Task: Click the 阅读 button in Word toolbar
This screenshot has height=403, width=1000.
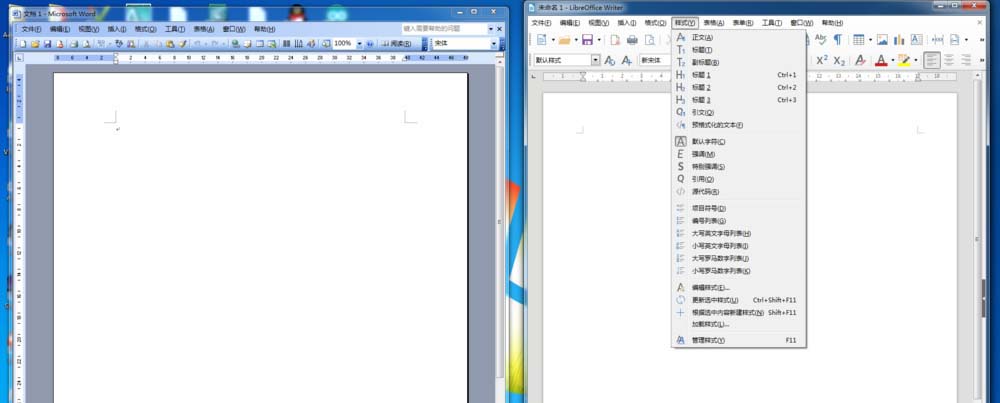Action: pyautogui.click(x=398, y=44)
